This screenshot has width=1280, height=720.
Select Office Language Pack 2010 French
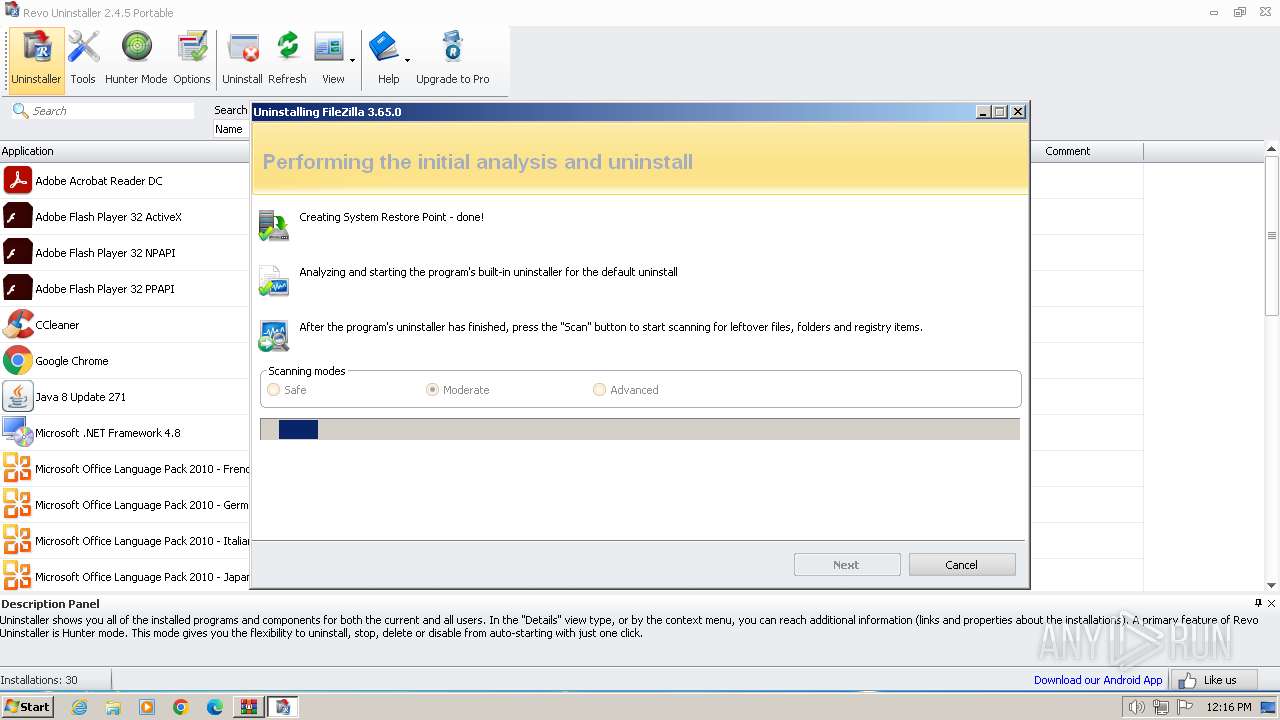tap(125, 469)
